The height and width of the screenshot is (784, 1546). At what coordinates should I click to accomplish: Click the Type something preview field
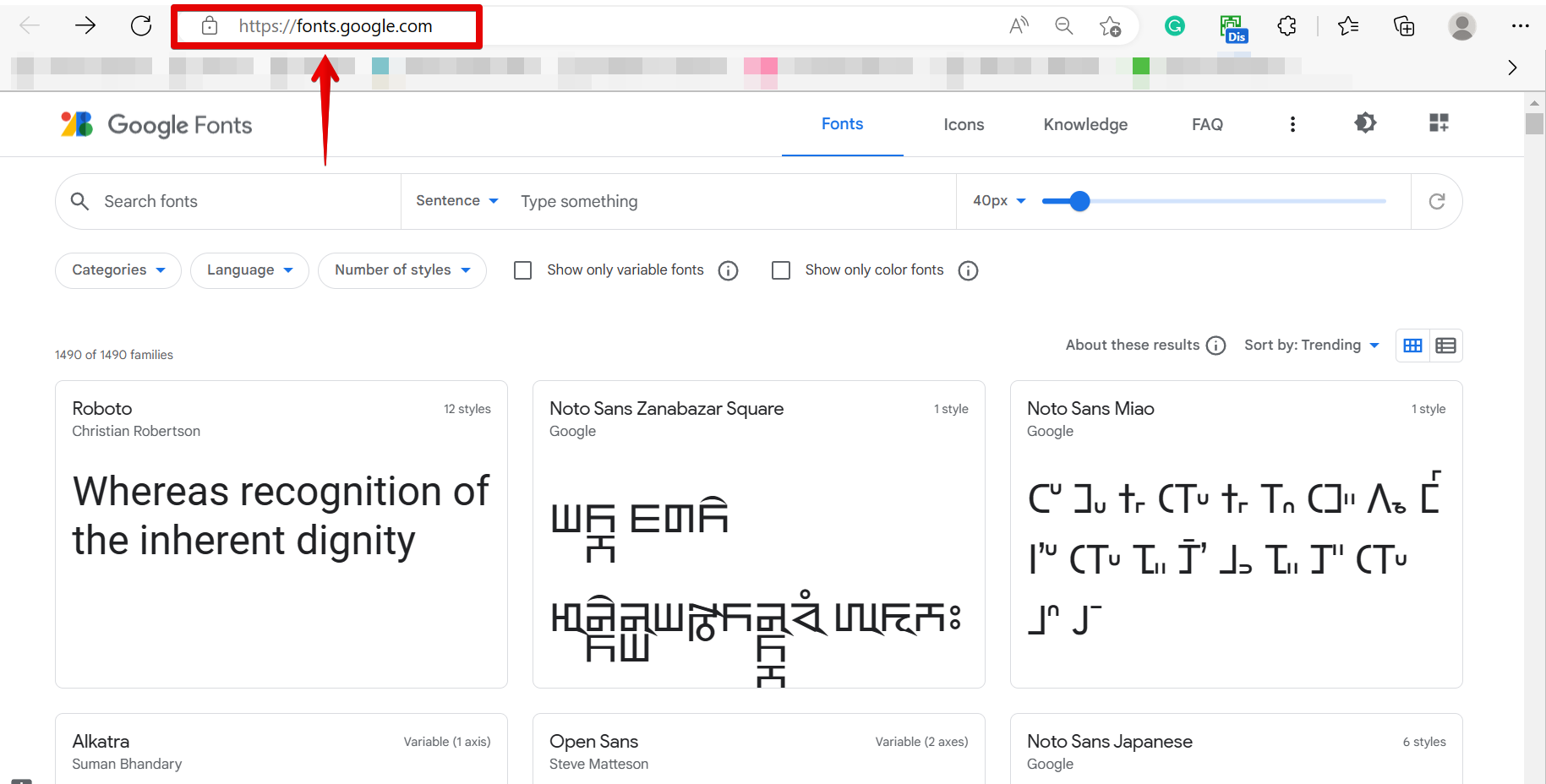click(734, 201)
